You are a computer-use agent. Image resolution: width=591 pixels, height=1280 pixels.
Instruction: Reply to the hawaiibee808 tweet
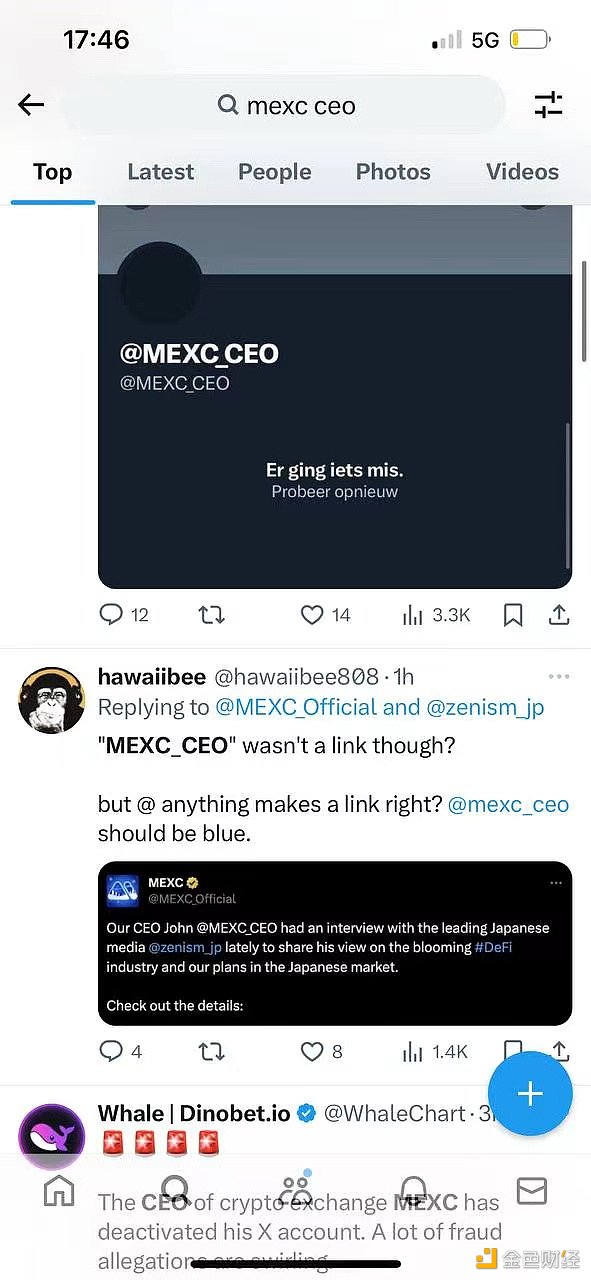coord(110,1051)
